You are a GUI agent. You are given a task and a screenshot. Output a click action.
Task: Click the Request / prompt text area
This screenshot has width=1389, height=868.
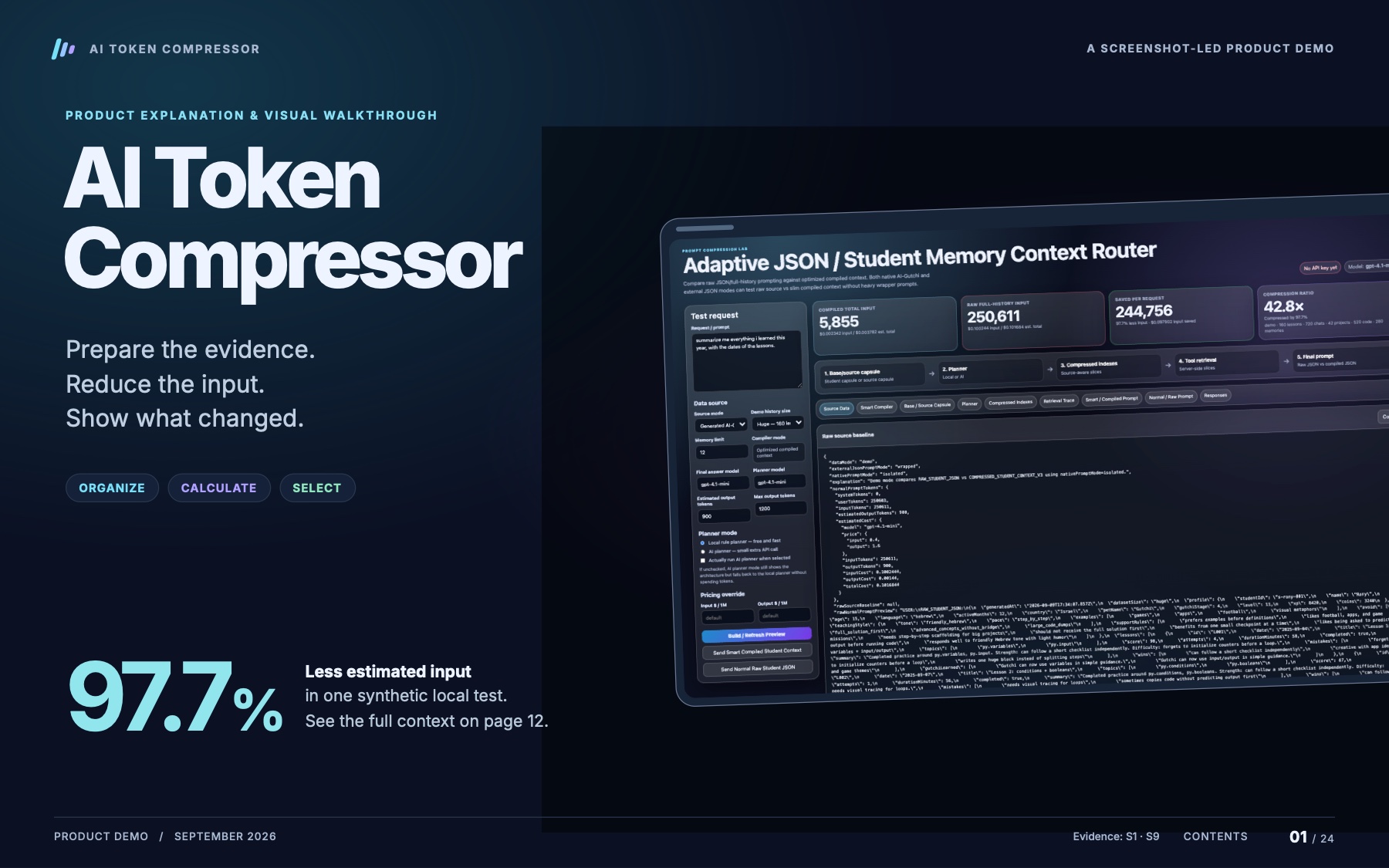point(747,361)
